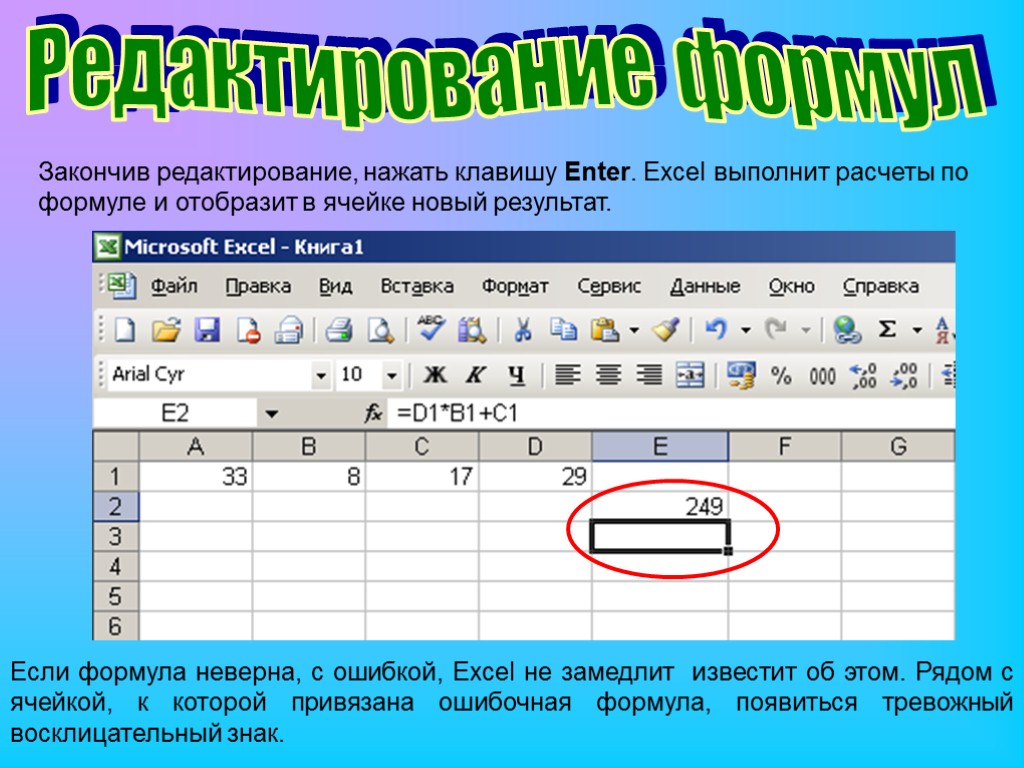Undo the last action arrow icon
This screenshot has height=768, width=1024.
tap(716, 329)
